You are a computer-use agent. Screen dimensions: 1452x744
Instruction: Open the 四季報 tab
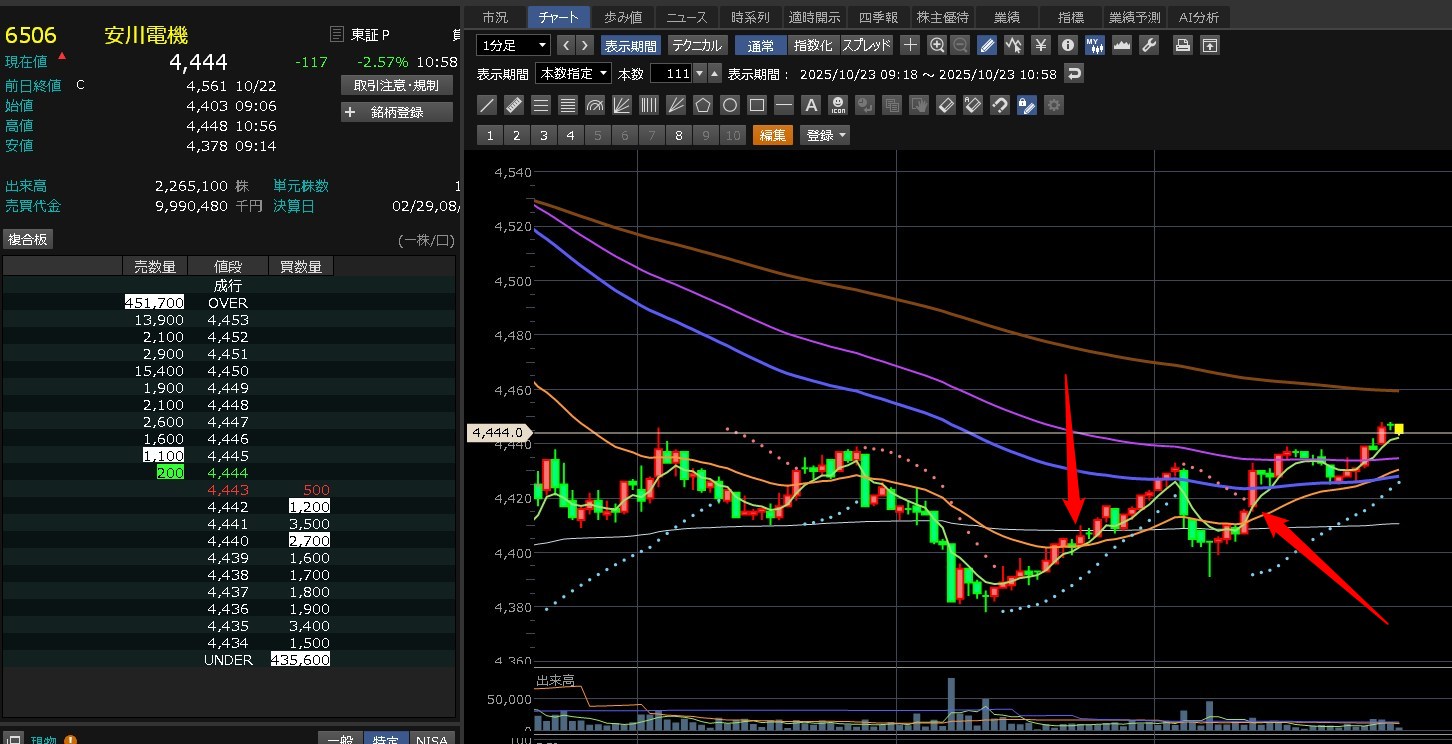878,17
